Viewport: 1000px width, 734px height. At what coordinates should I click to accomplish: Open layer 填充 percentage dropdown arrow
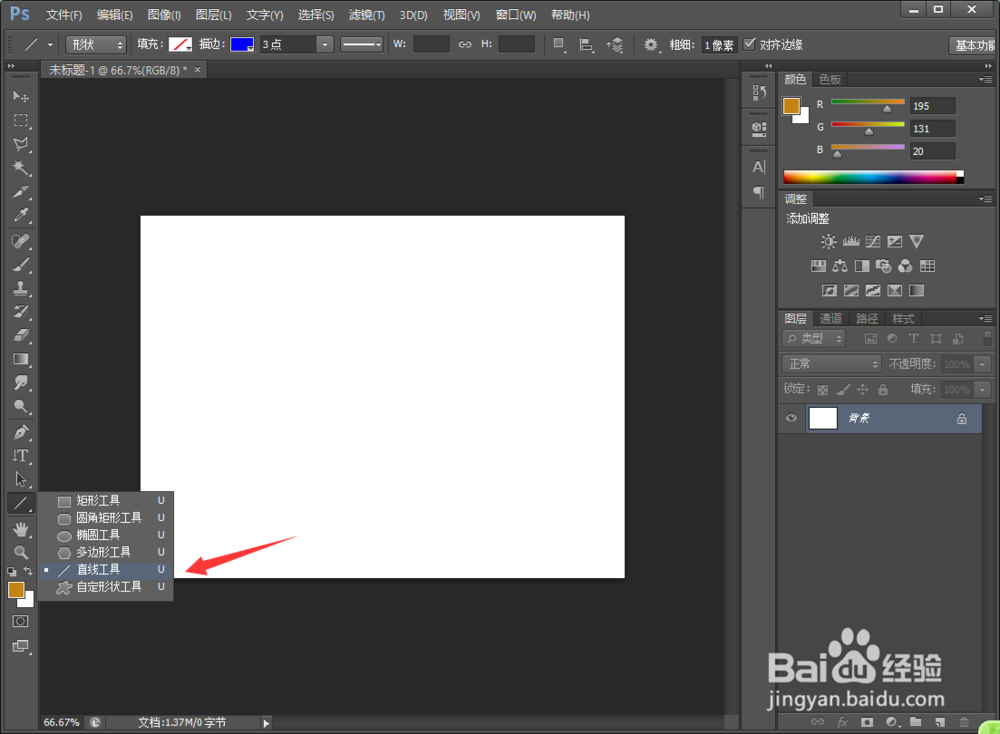pos(983,390)
